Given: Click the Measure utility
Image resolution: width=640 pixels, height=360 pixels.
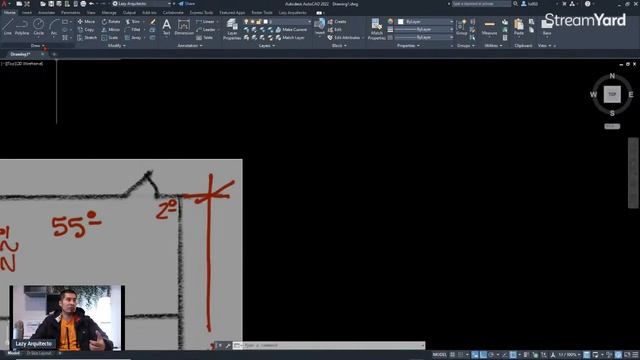Looking at the screenshot, I should tap(489, 28).
